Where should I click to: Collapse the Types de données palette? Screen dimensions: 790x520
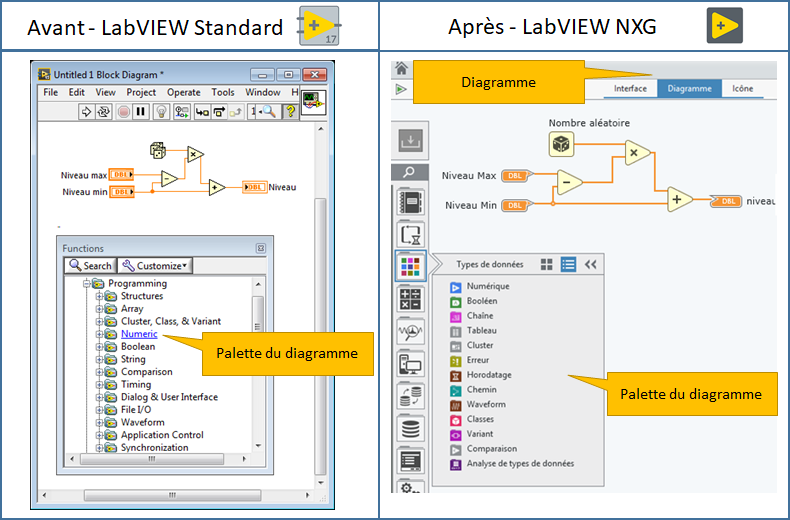point(590,265)
